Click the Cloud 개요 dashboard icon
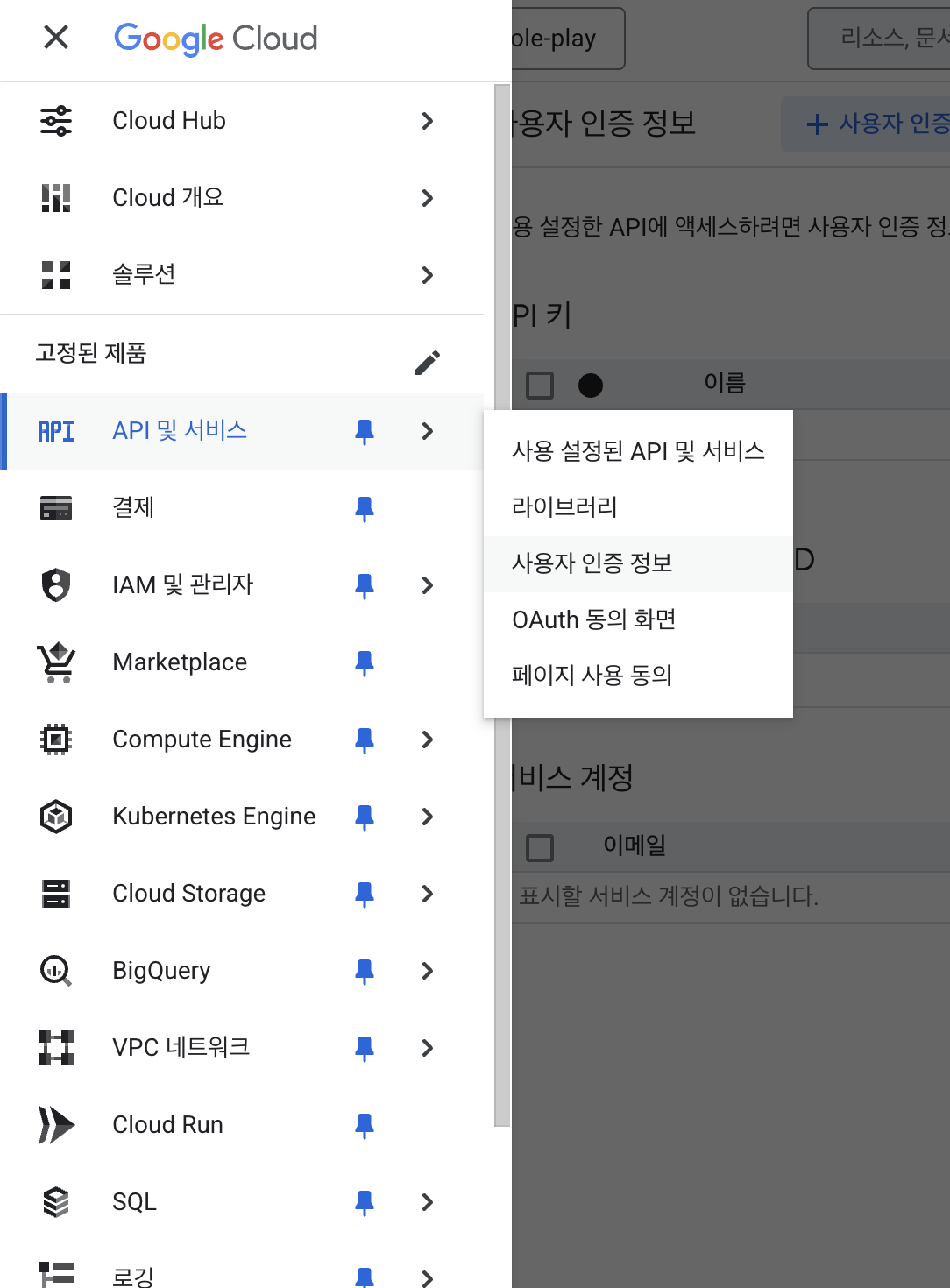The image size is (950, 1288). point(56,198)
